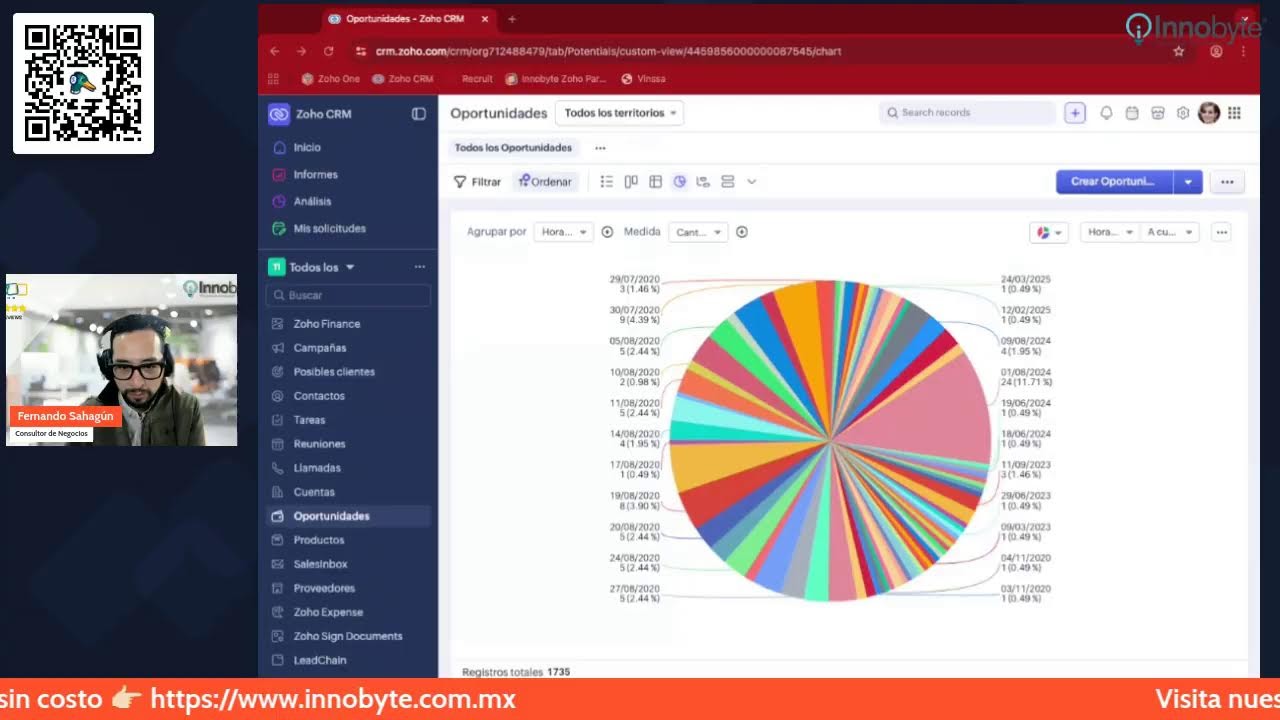This screenshot has height=720, width=1280.
Task: Click the Crear Oportunidad button
Action: [1114, 182]
